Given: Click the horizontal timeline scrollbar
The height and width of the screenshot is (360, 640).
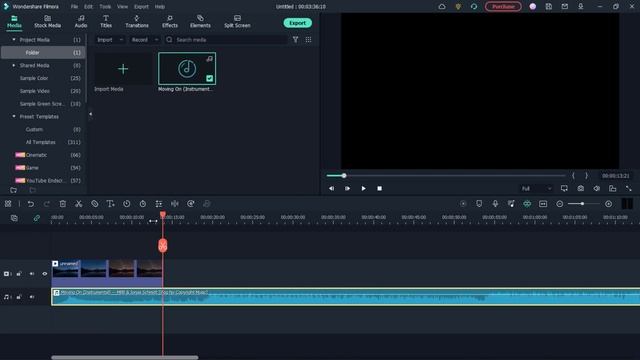Looking at the screenshot, I should (x=124, y=358).
